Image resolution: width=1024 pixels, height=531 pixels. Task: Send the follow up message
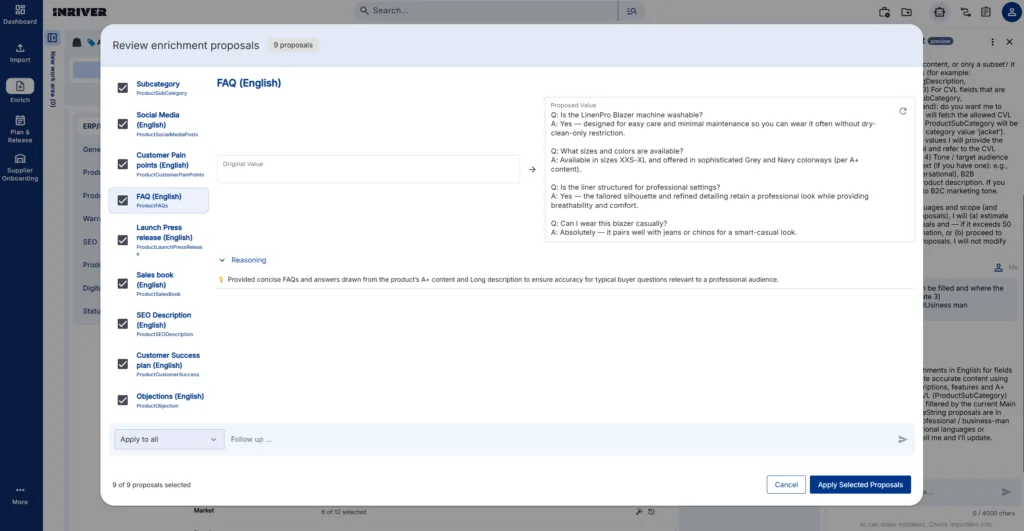tap(902, 440)
